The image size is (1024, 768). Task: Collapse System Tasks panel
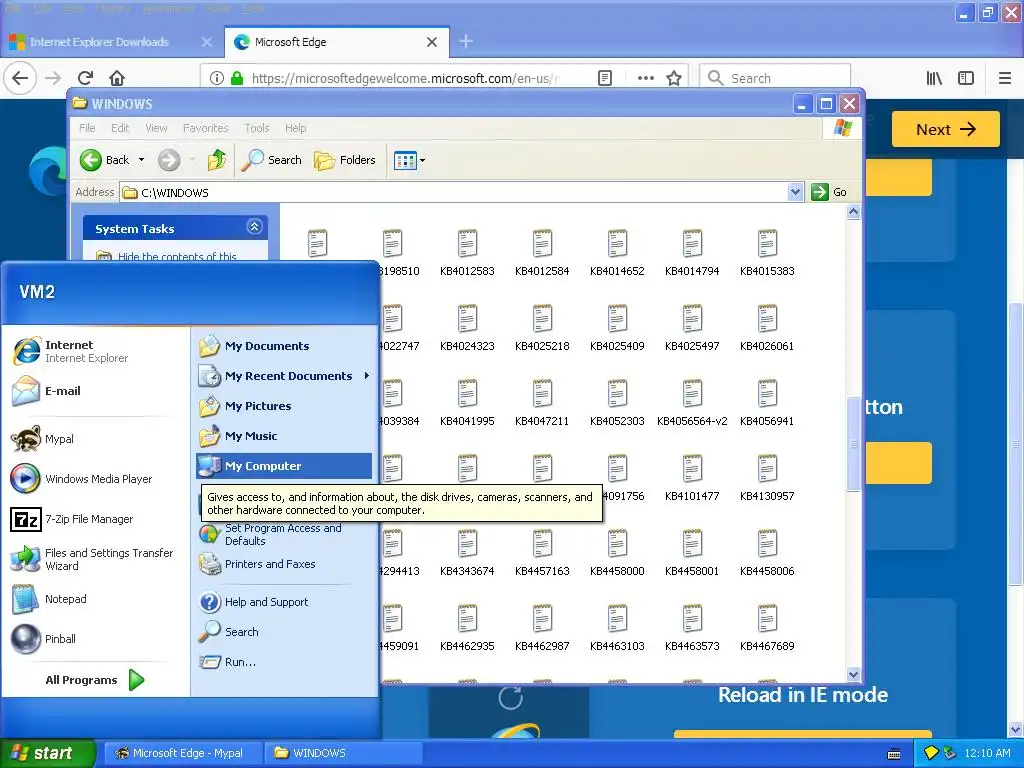[255, 227]
